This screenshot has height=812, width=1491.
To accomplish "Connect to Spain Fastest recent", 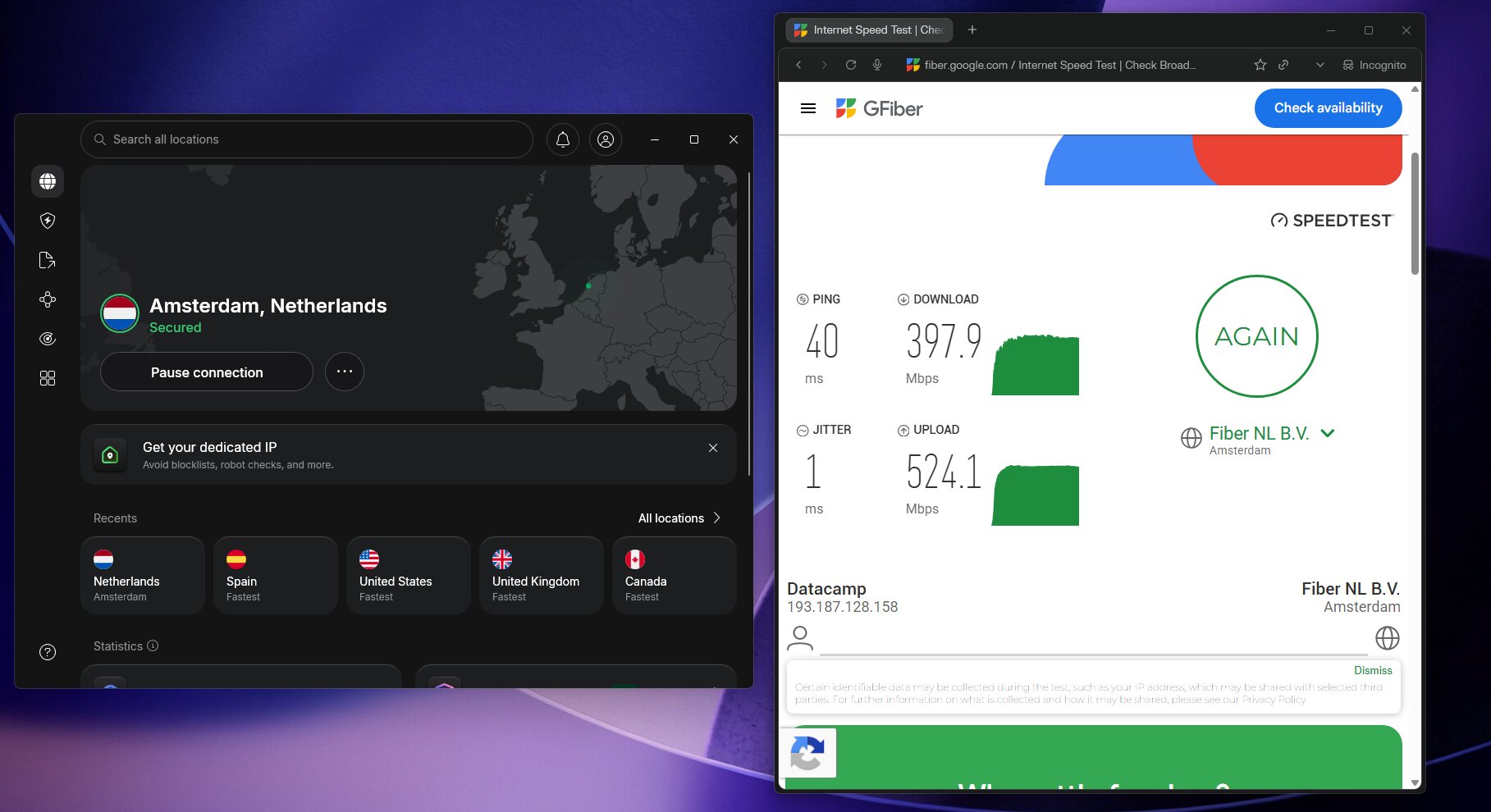I will tap(276, 575).
